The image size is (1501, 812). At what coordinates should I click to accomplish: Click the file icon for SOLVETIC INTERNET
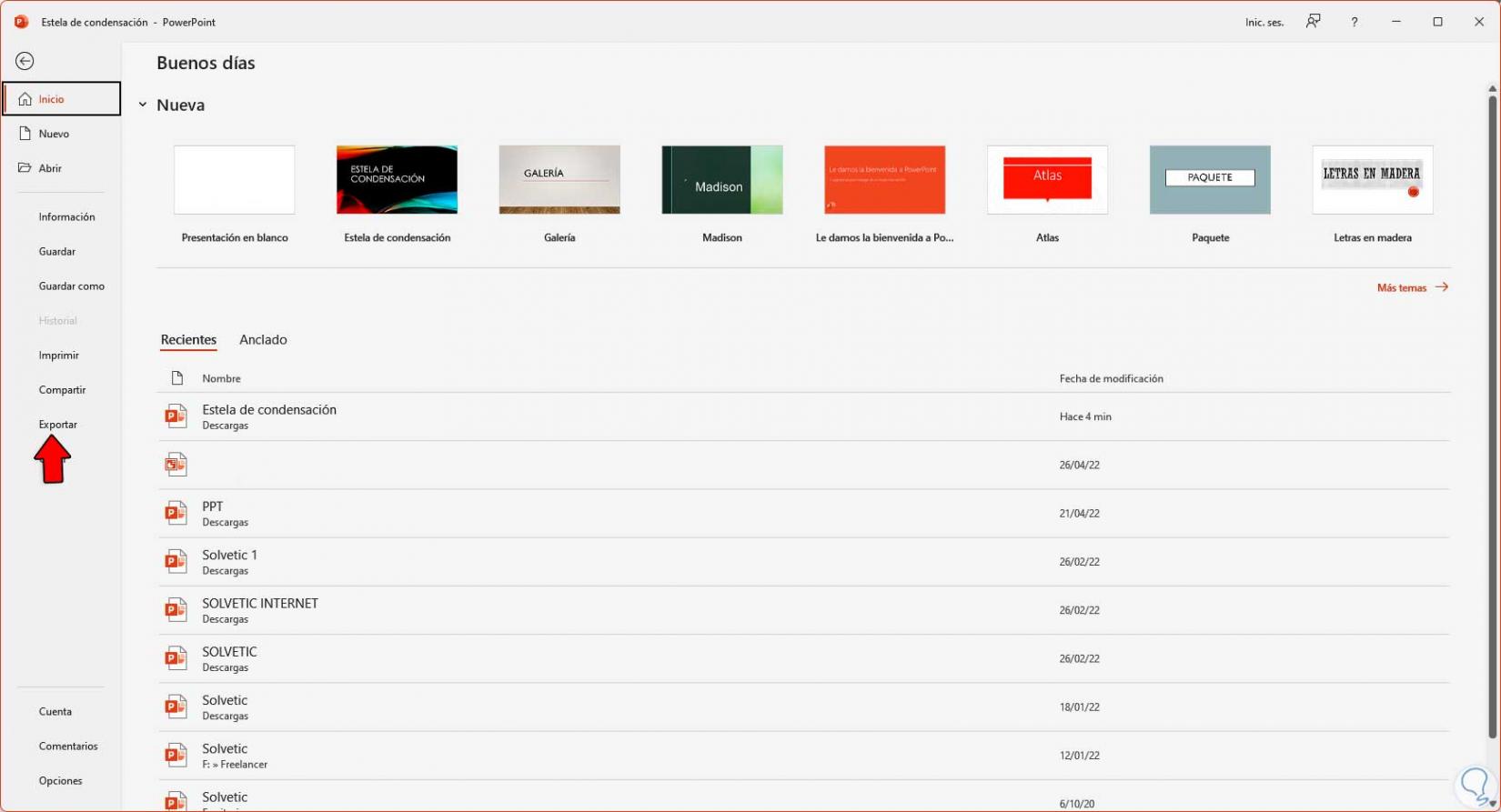pyautogui.click(x=176, y=610)
